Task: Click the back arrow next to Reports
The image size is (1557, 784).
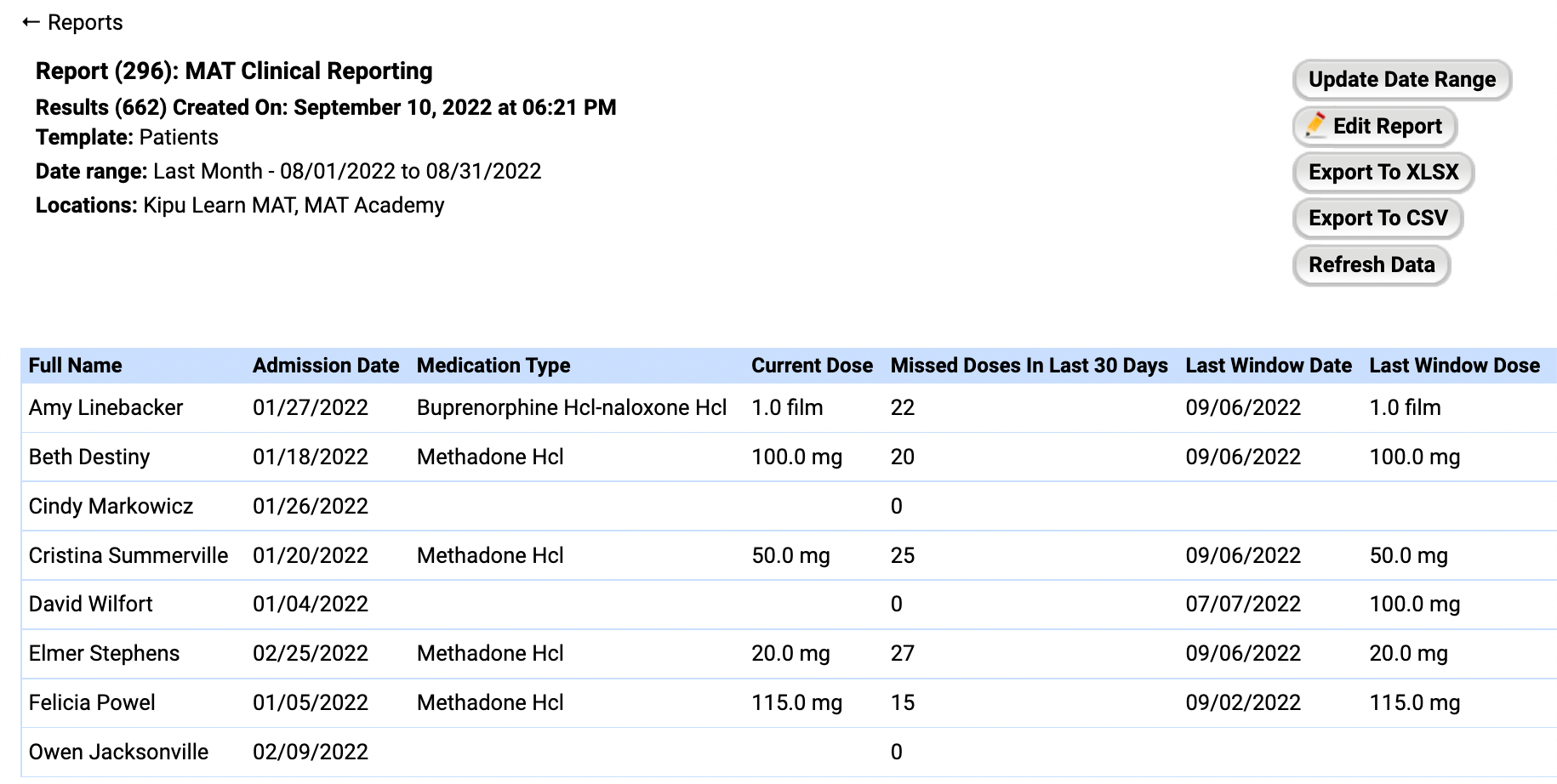Action: pos(30,21)
